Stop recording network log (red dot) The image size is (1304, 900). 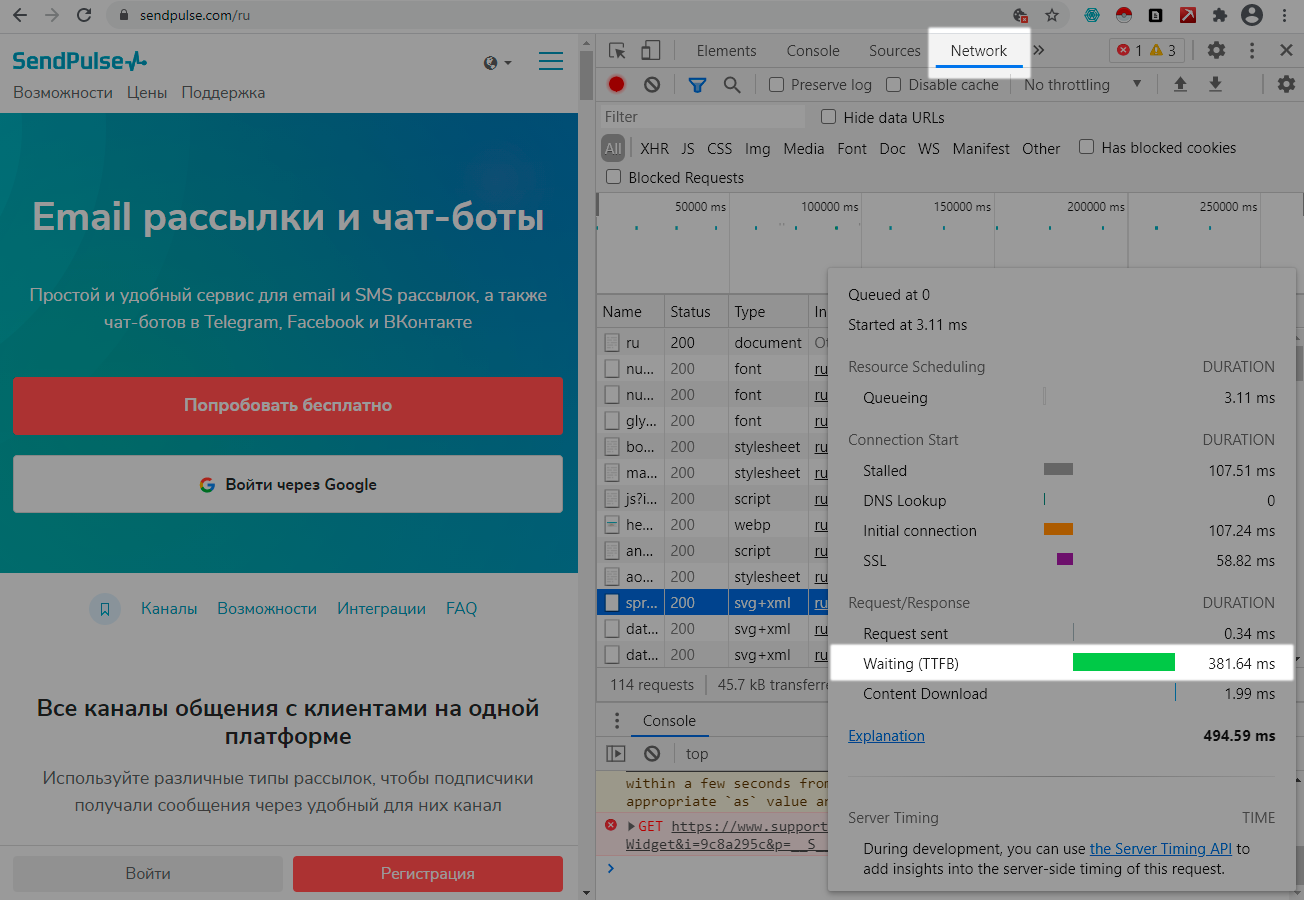click(x=617, y=85)
